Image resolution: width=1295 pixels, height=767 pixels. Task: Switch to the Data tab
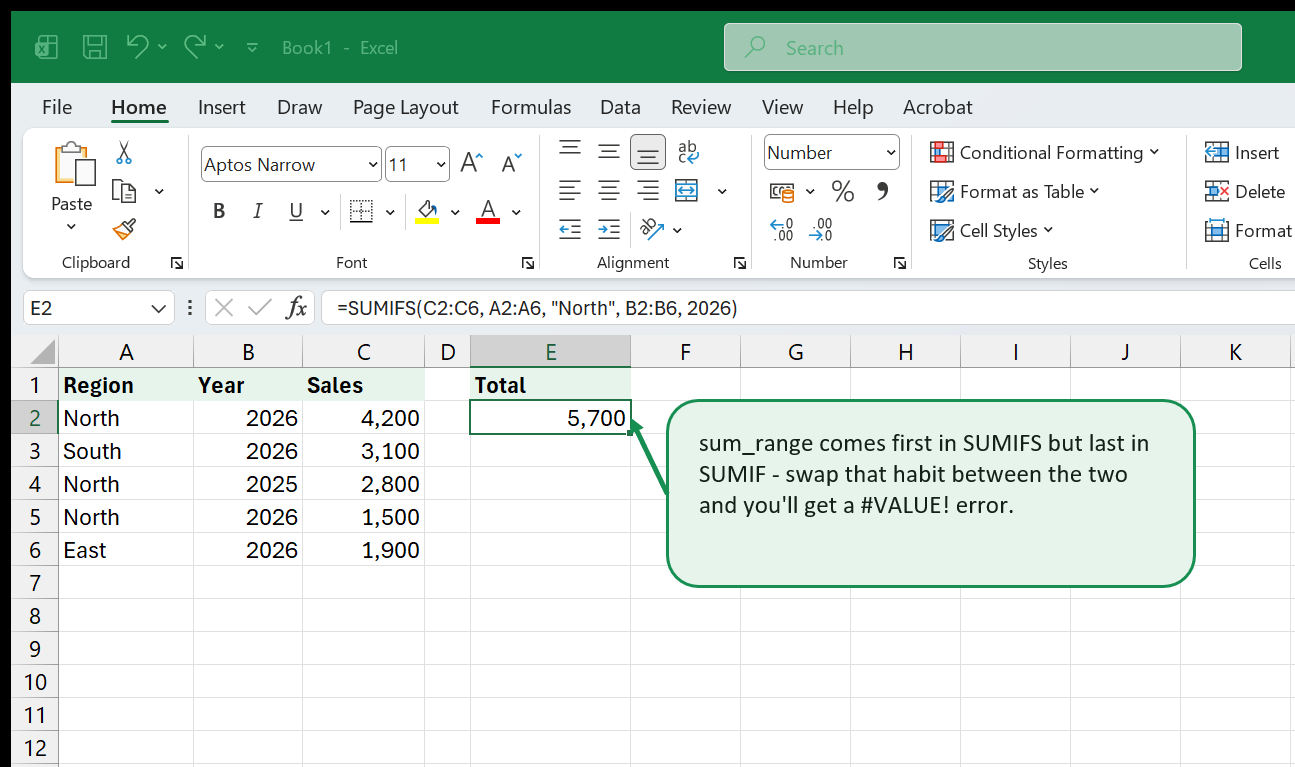coord(620,107)
